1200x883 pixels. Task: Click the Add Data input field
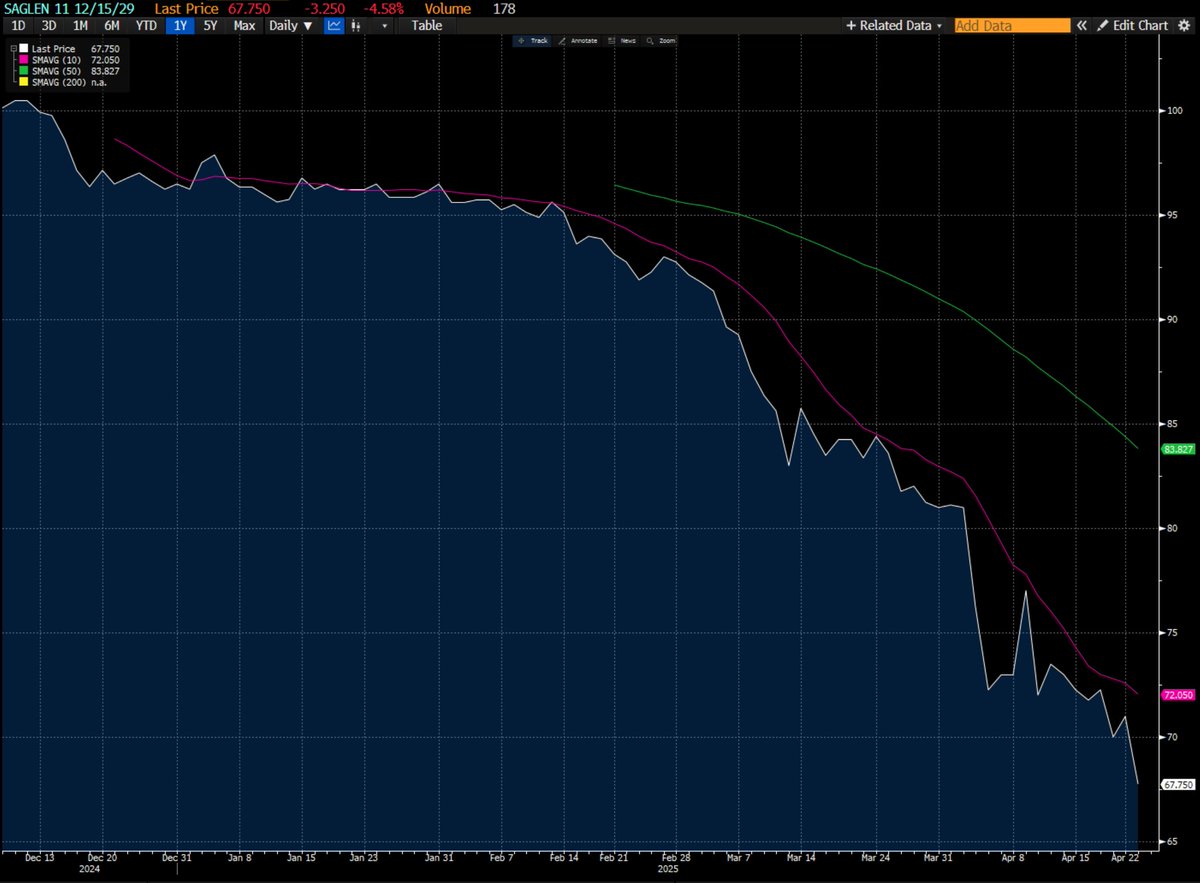point(1010,25)
